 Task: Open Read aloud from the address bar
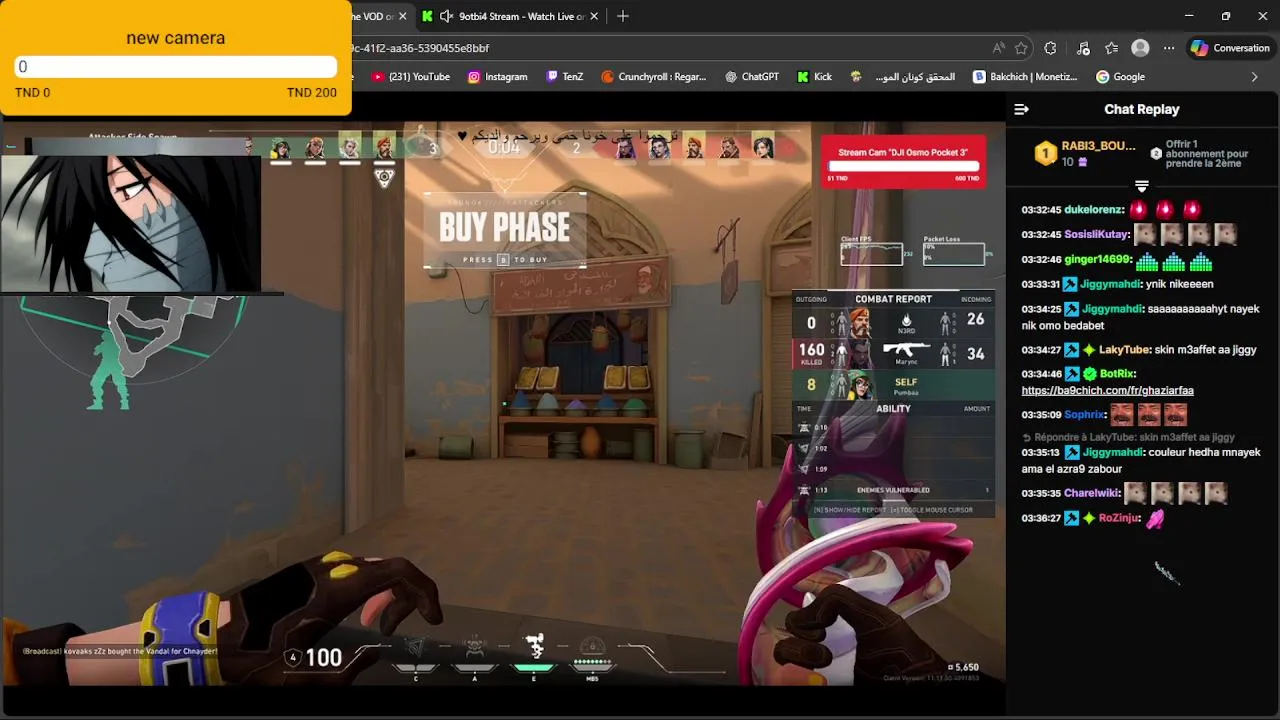pyautogui.click(x=998, y=48)
